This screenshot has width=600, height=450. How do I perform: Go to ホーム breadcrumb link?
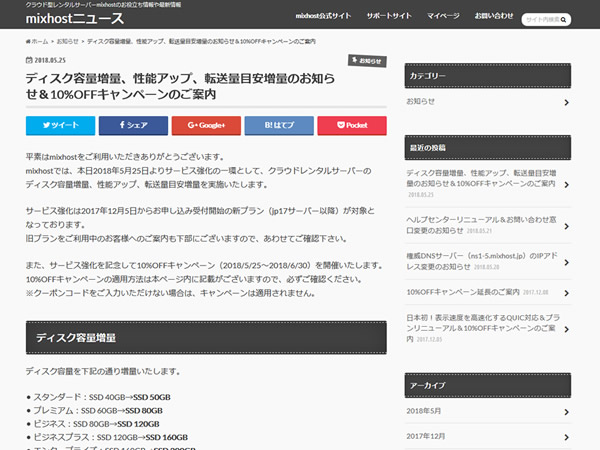40,41
